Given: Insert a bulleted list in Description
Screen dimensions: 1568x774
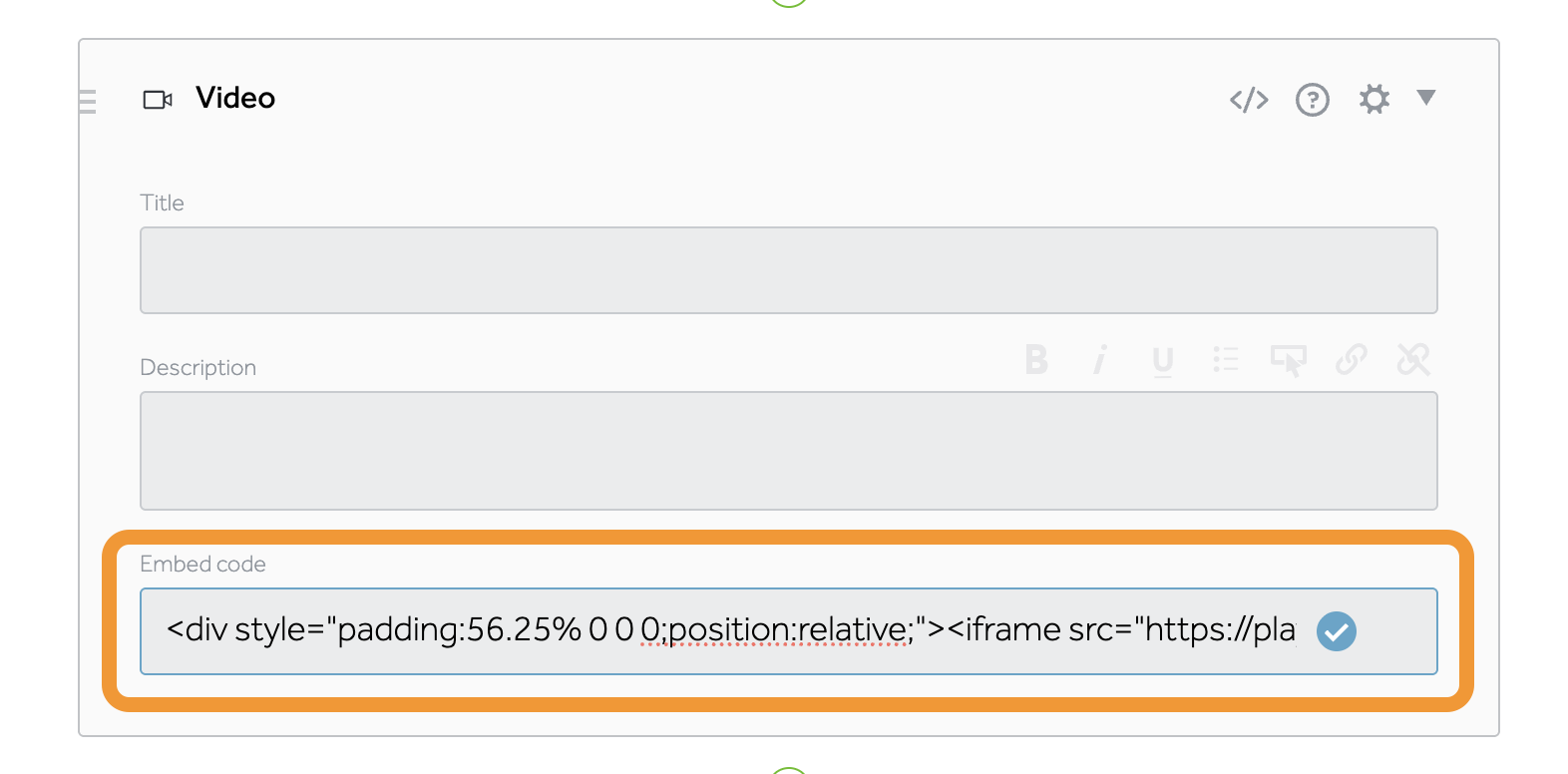Looking at the screenshot, I should pyautogui.click(x=1225, y=359).
